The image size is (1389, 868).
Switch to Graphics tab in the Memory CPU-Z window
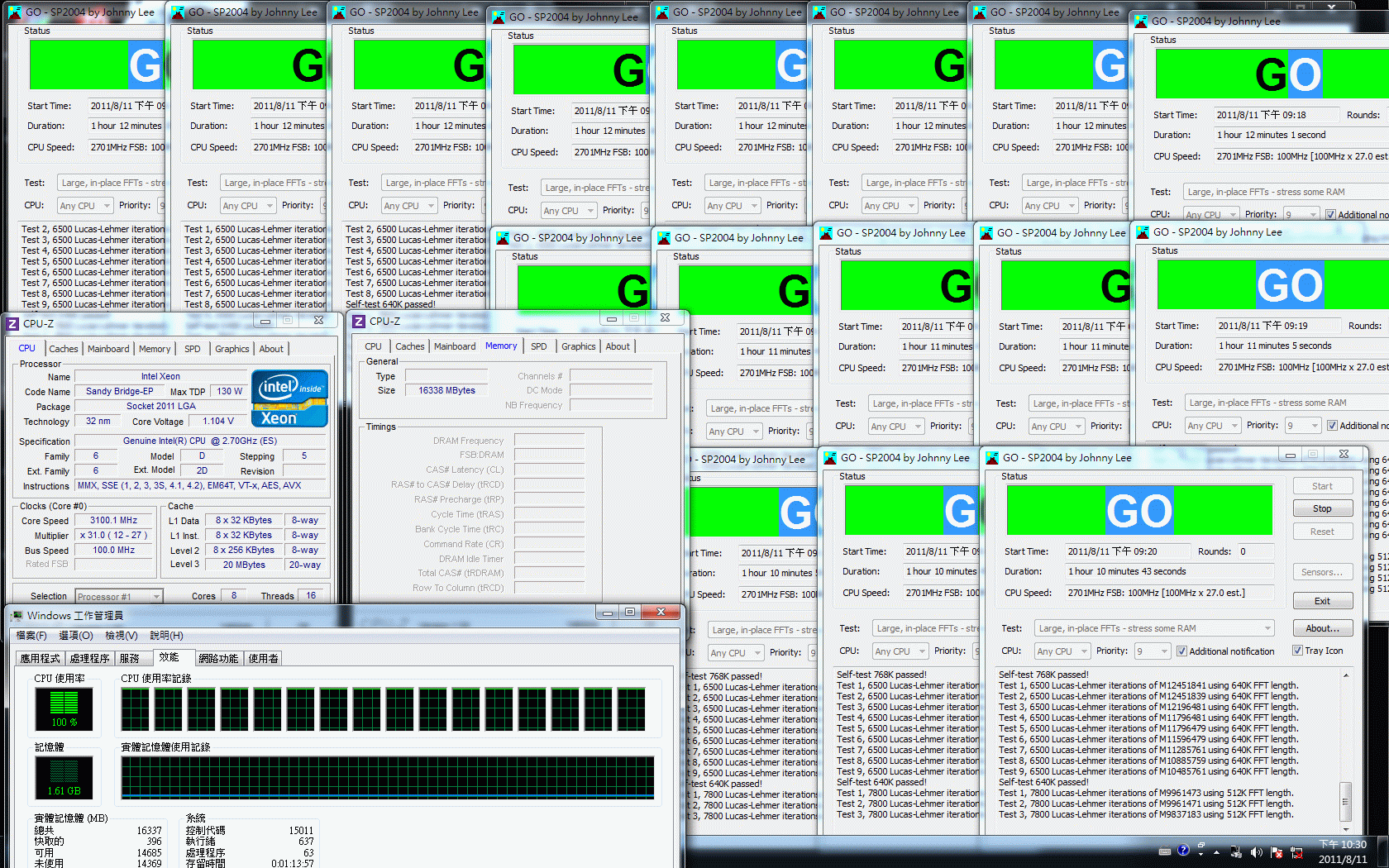[578, 346]
